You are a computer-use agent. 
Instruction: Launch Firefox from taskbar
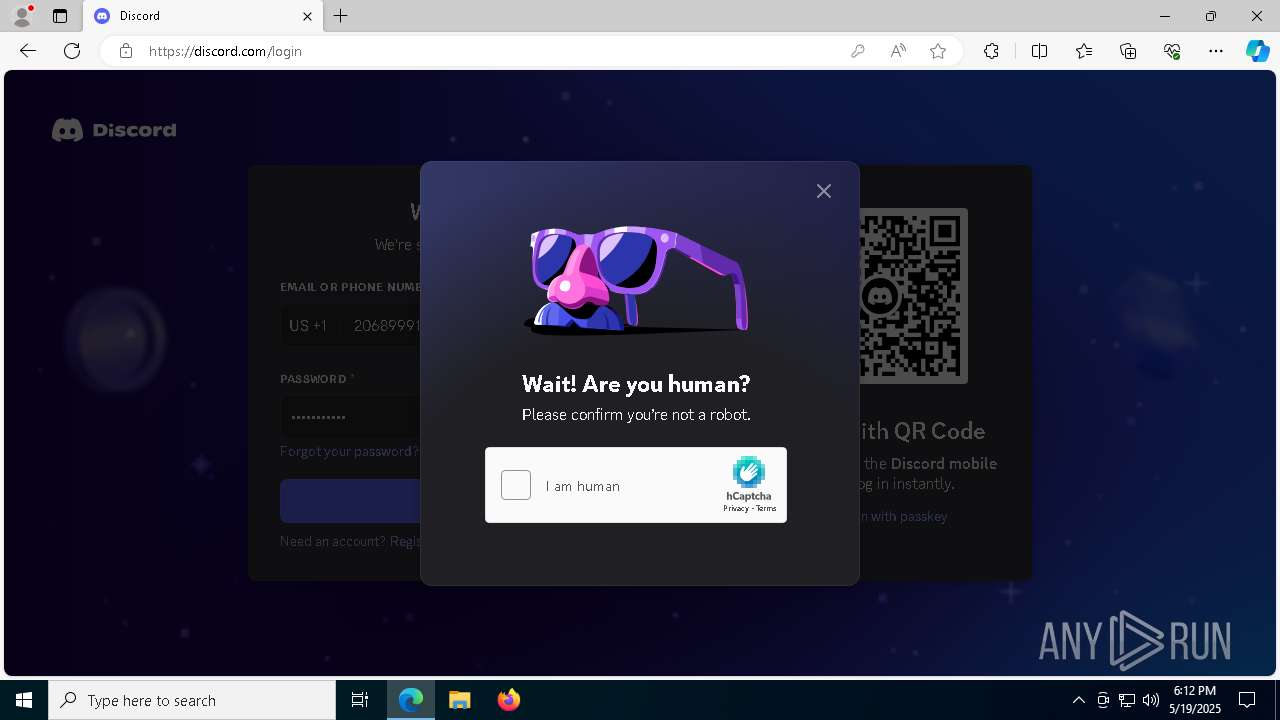click(x=509, y=700)
